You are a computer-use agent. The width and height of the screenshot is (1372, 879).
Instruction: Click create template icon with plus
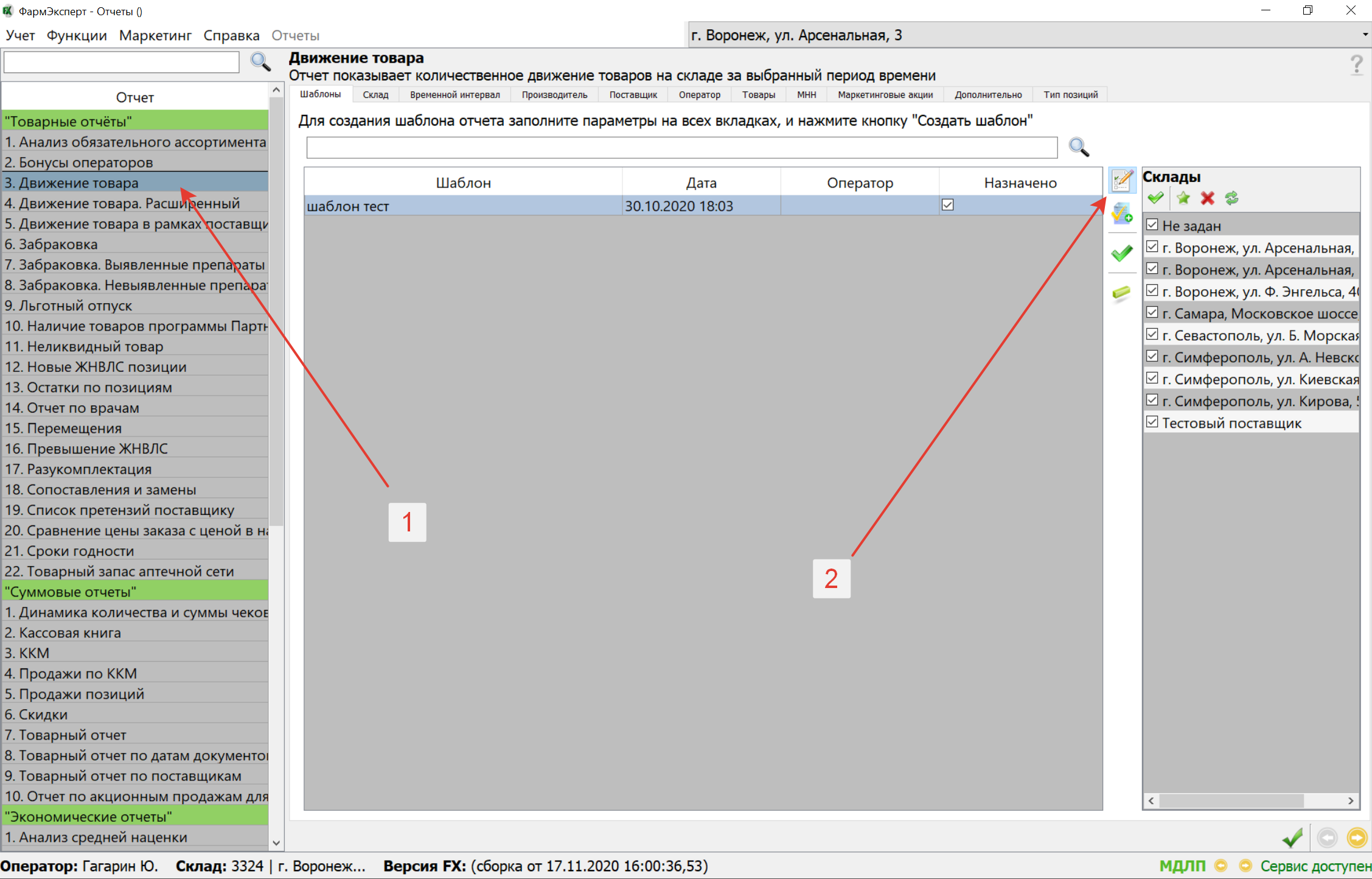click(x=1121, y=214)
